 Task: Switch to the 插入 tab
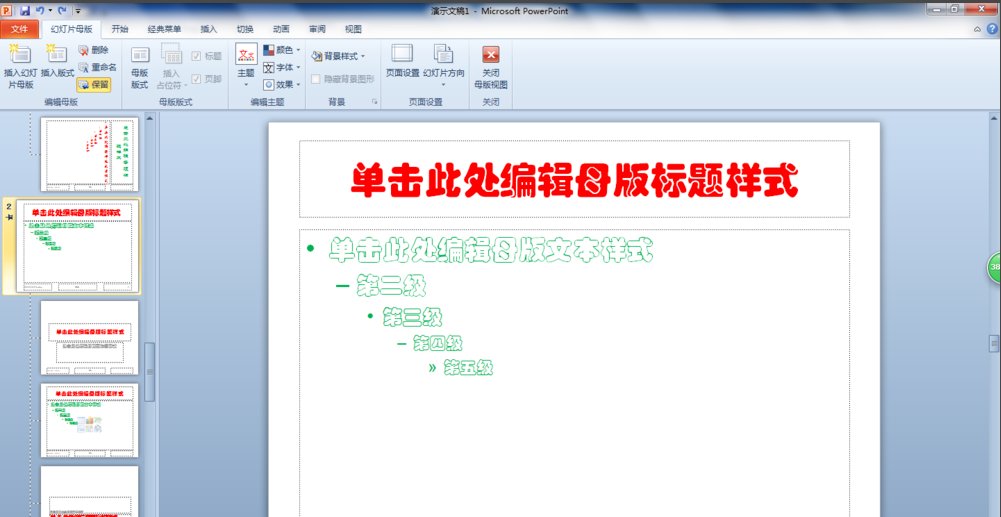coord(209,29)
